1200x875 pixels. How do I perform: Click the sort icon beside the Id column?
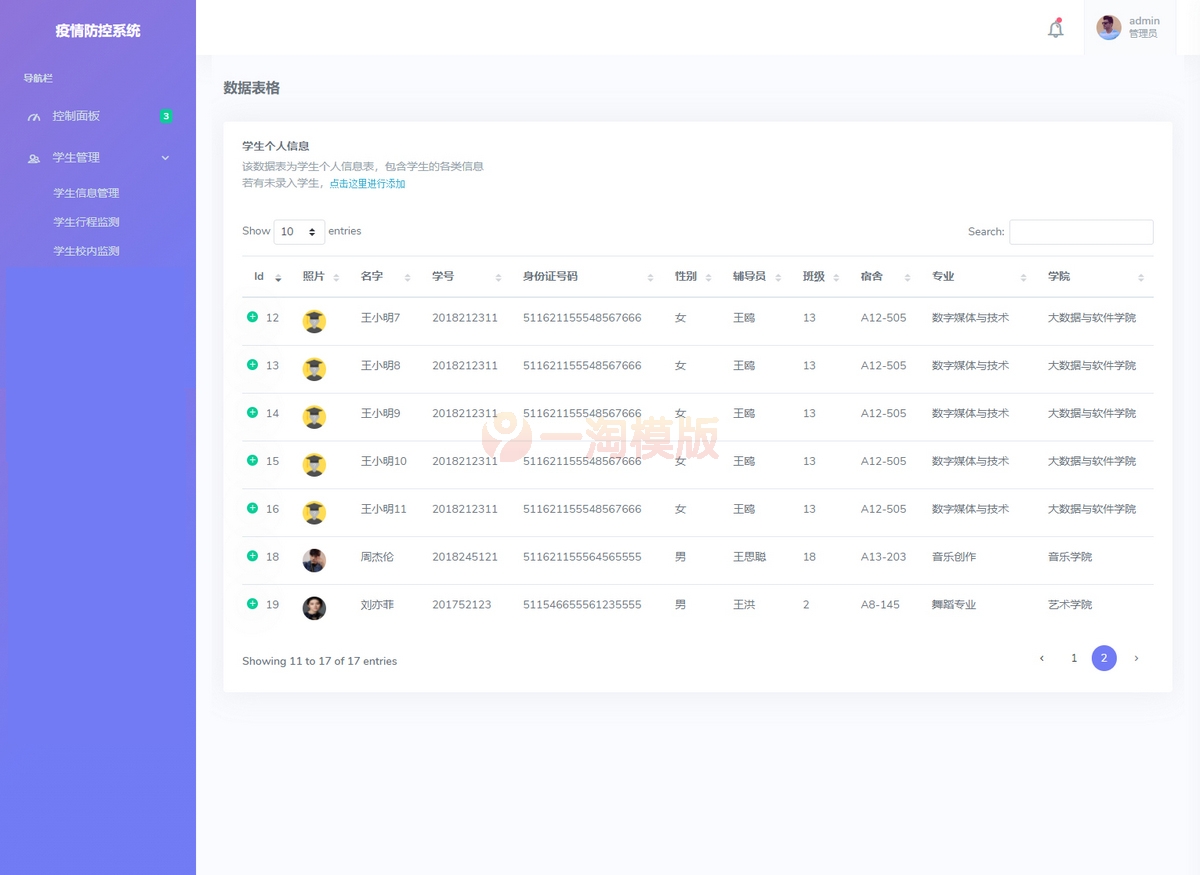278,276
